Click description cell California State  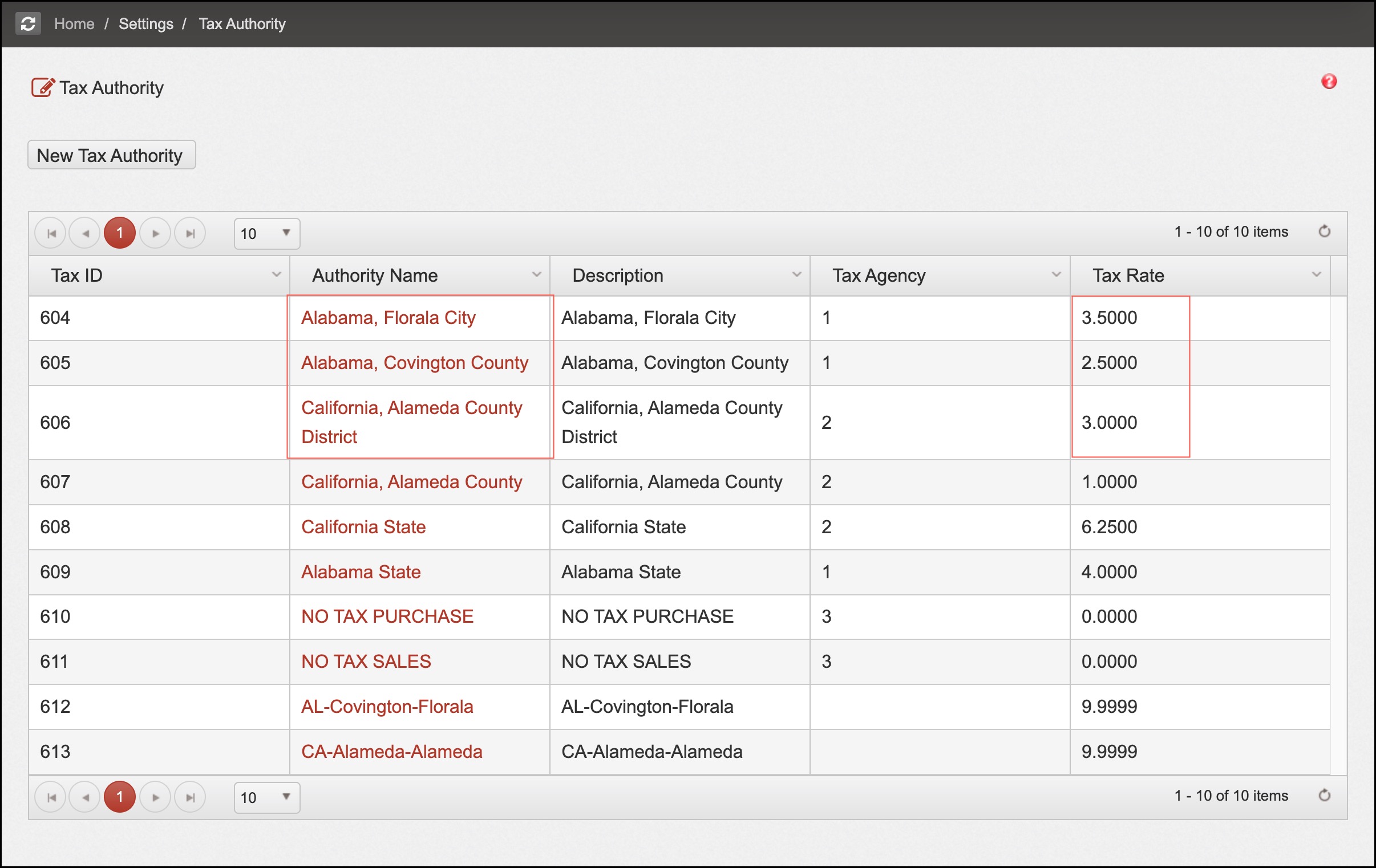coord(680,528)
